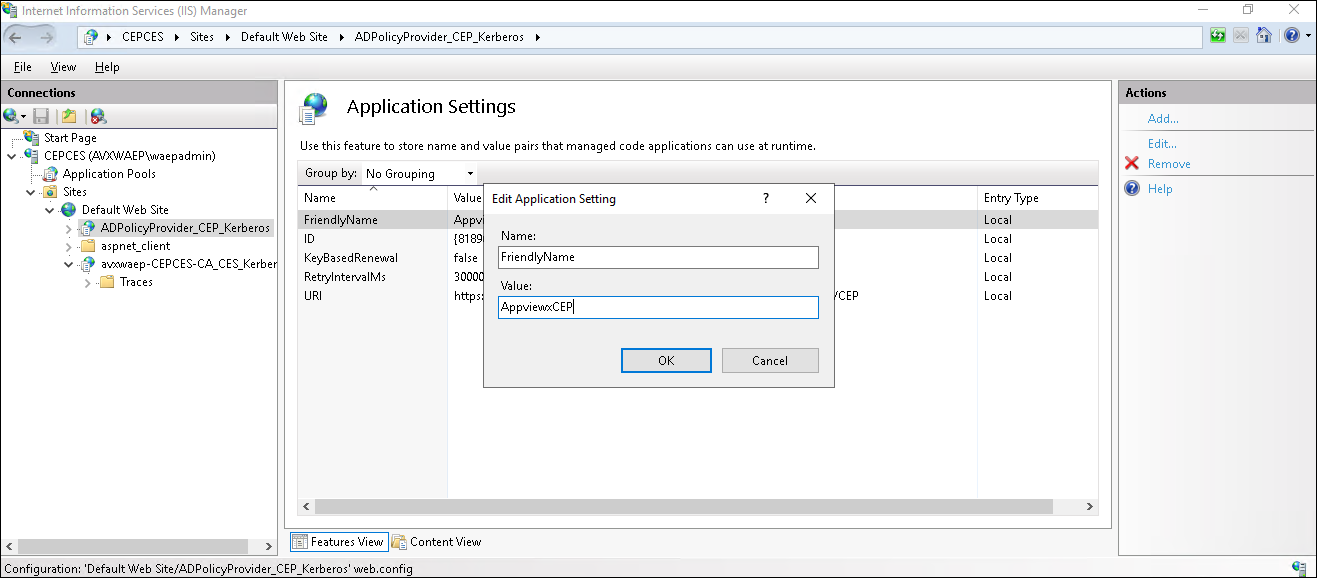Open the blue Help icon in address bar
The height and width of the screenshot is (578, 1317).
point(1290,36)
